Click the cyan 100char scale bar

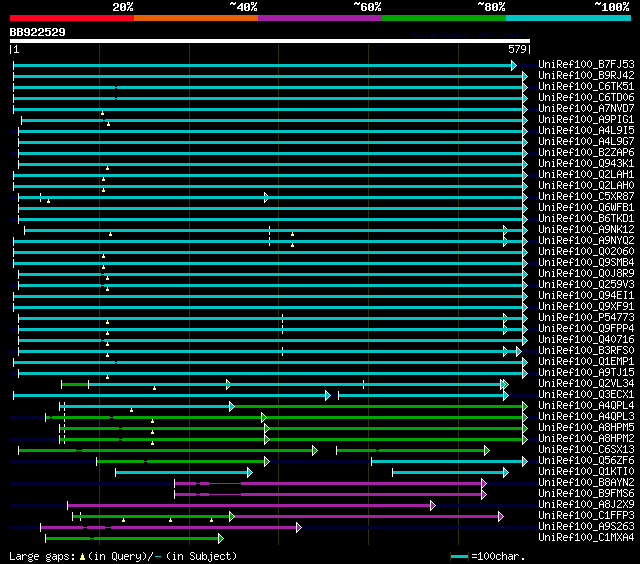point(459,555)
